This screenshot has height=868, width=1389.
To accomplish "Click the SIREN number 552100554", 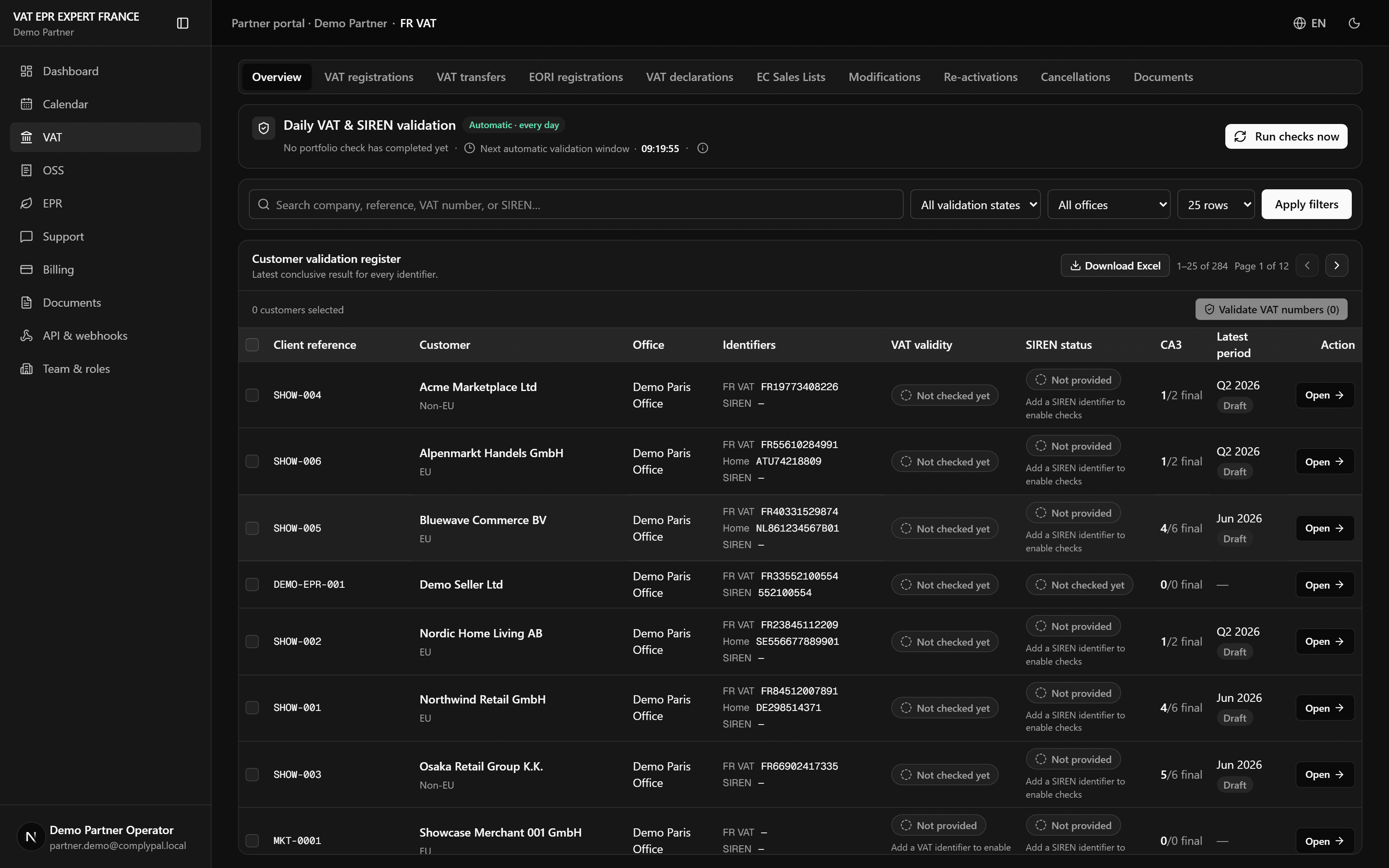I will tap(785, 593).
